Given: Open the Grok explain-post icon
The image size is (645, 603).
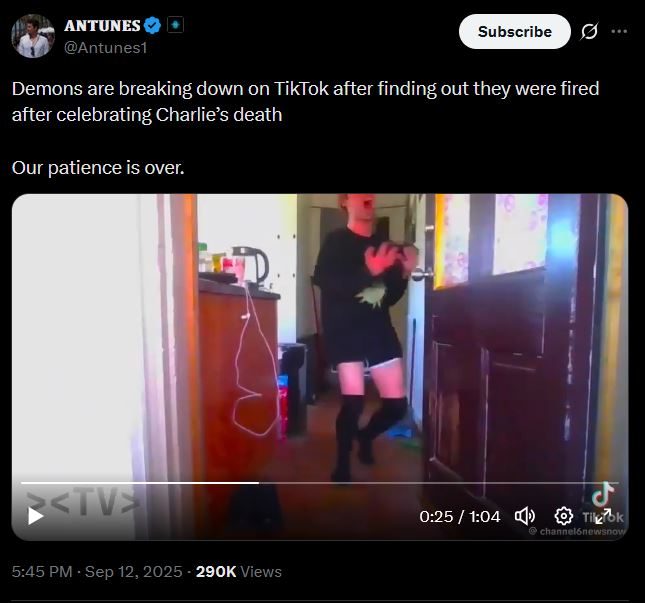Looking at the screenshot, I should (x=589, y=32).
